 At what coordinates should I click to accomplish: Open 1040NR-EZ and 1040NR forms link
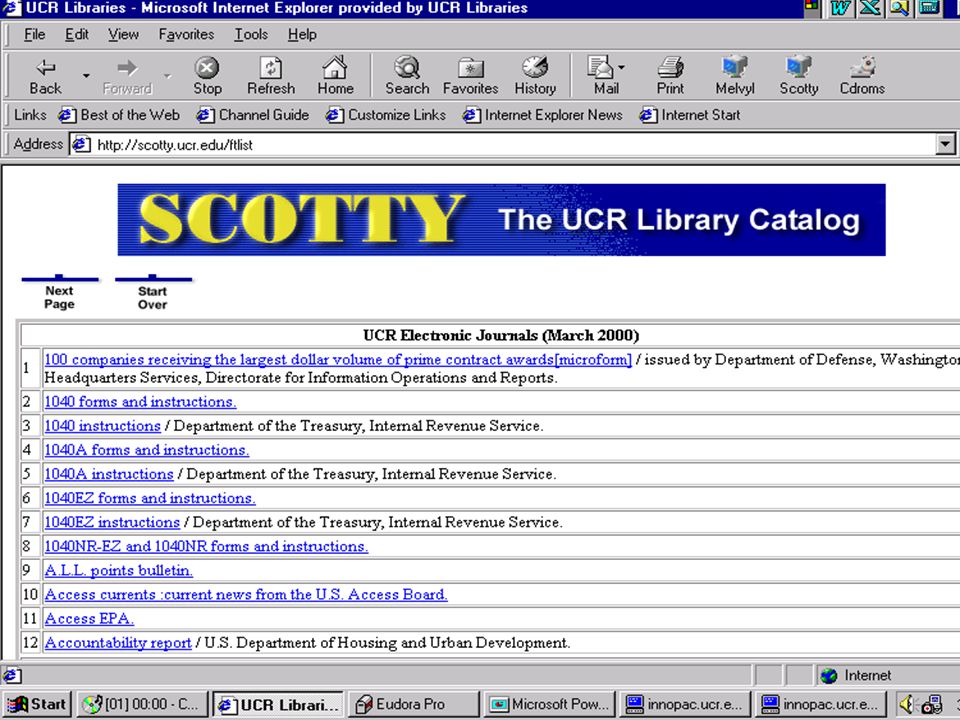[x=206, y=546]
